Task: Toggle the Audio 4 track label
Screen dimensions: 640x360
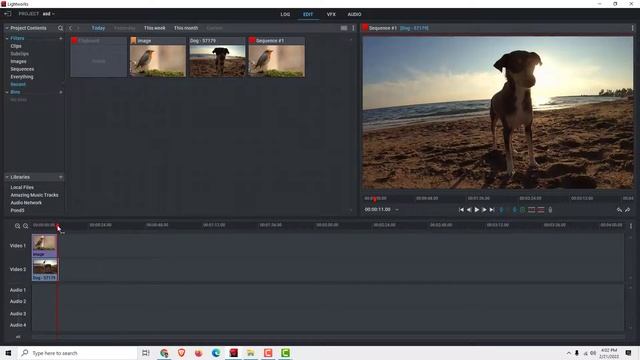Action: pyautogui.click(x=18, y=325)
